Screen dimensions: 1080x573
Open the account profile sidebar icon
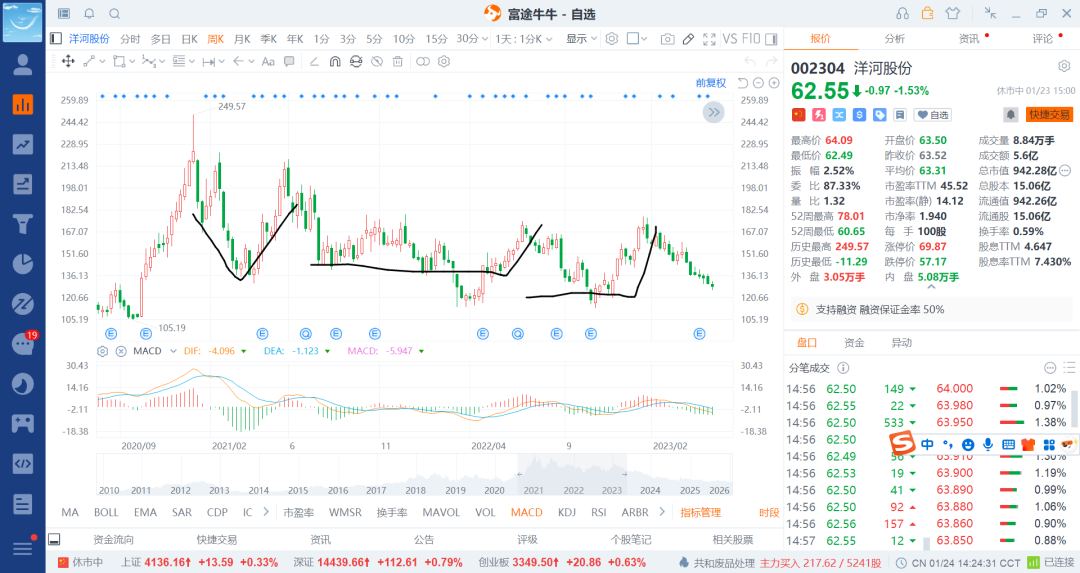[23, 65]
